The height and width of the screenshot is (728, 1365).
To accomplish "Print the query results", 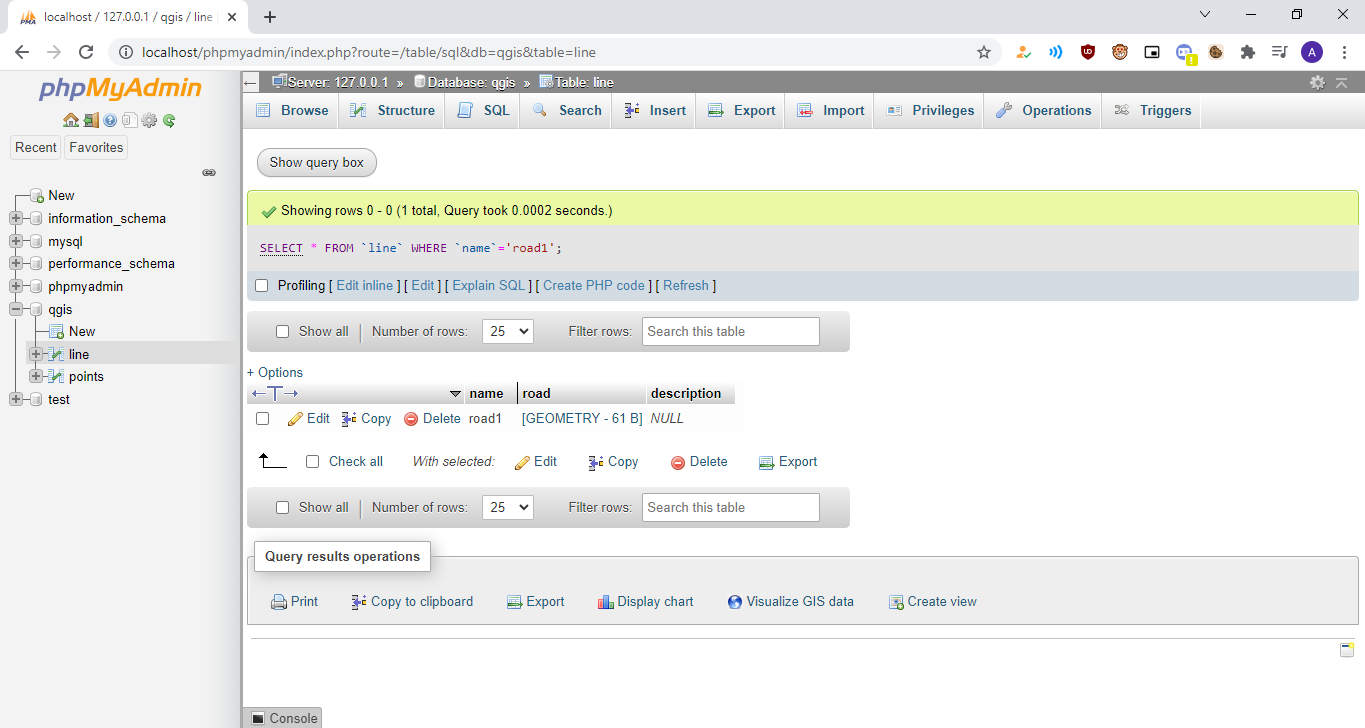I will point(294,601).
